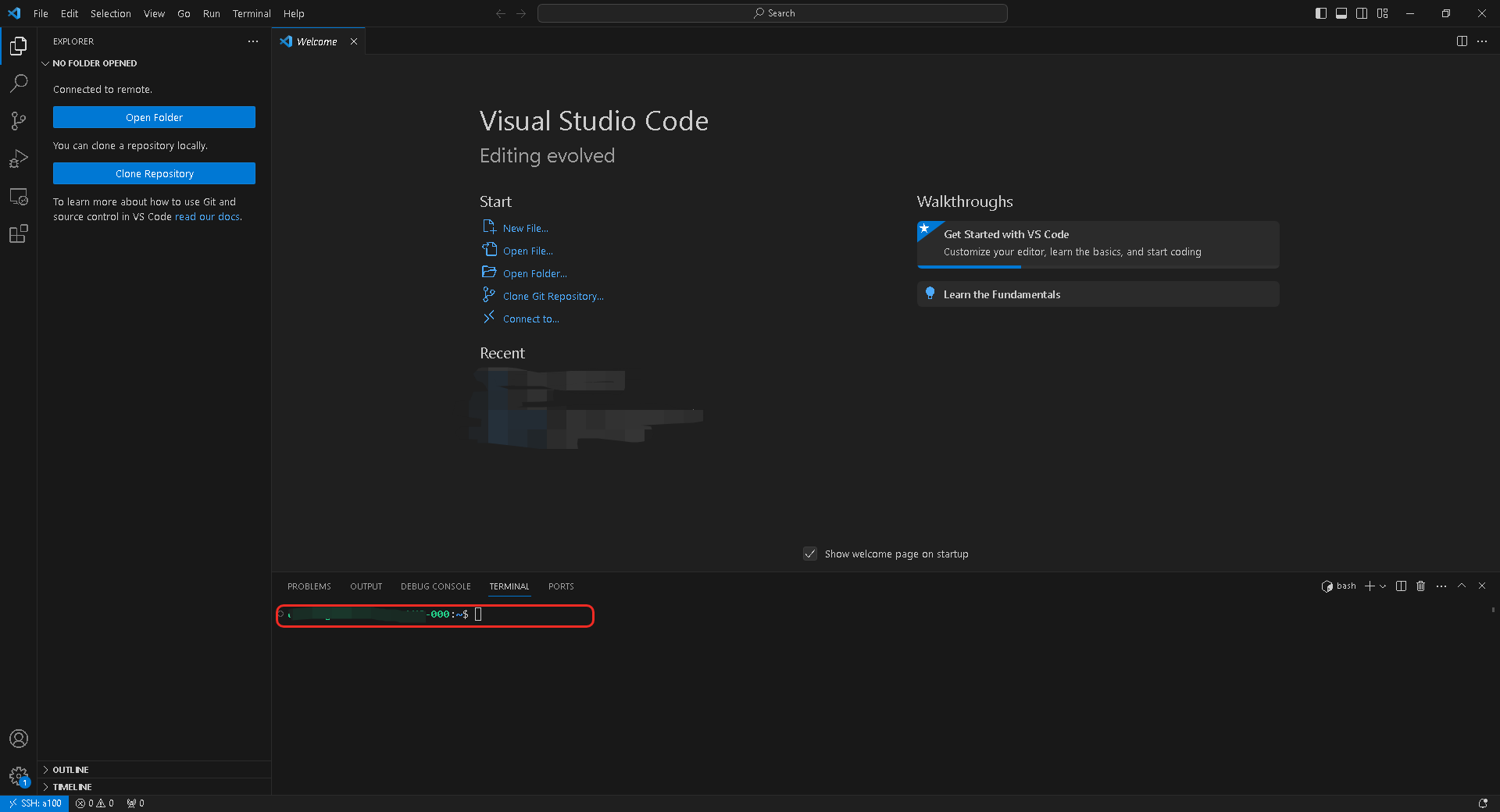Open editor more actions ellipsis
Viewport: 1500px width, 812px height.
point(1482,41)
